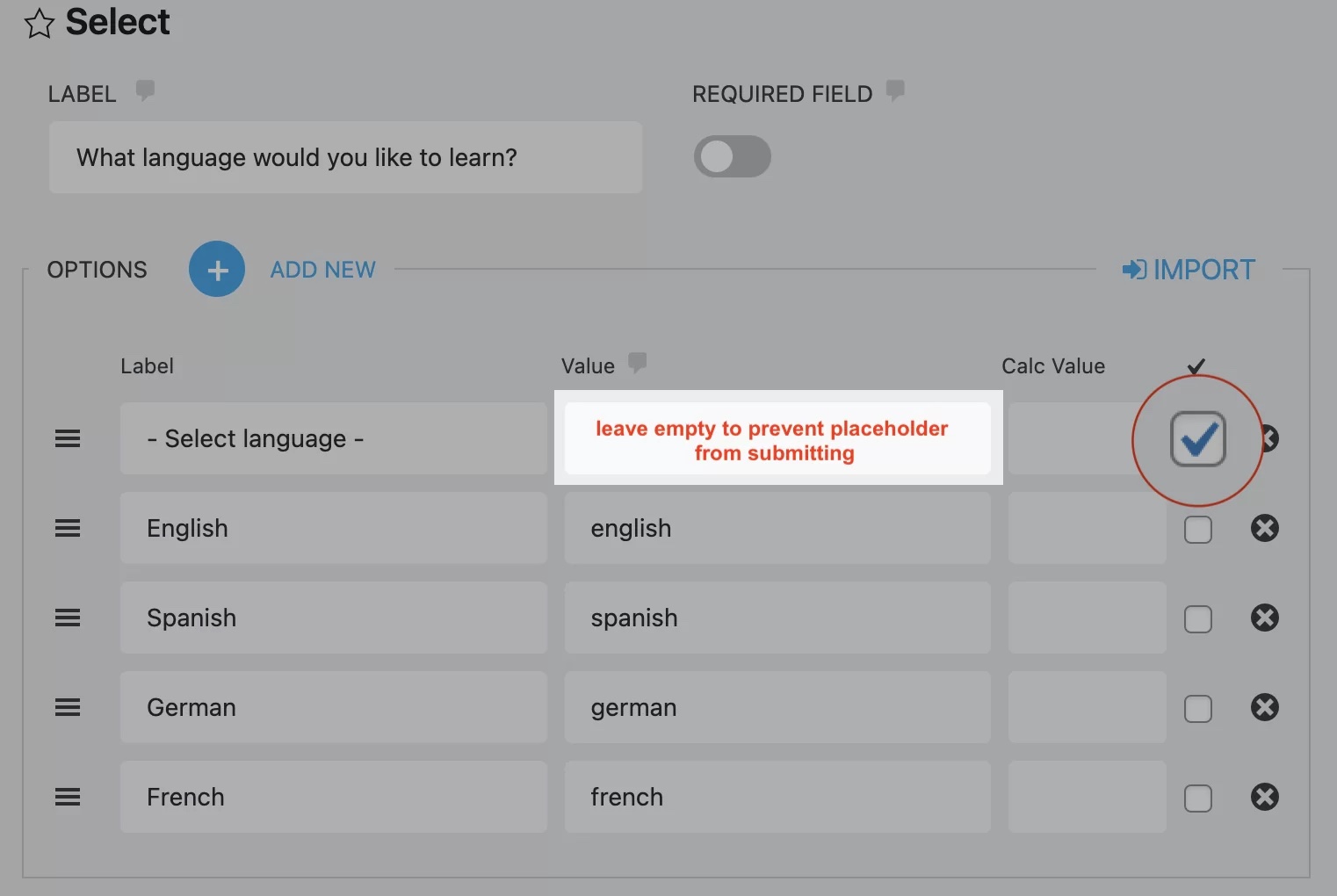Enable the Required Field toggle
The width and height of the screenshot is (1337, 896).
coord(733,156)
